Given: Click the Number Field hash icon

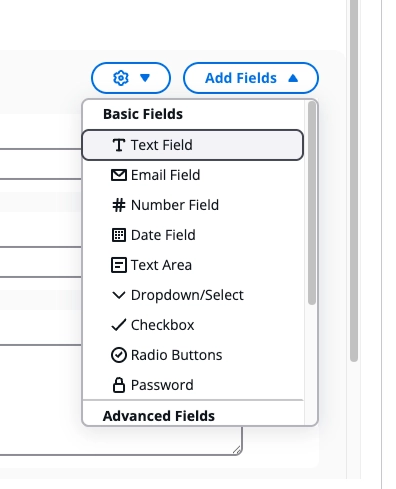Looking at the screenshot, I should [x=119, y=205].
